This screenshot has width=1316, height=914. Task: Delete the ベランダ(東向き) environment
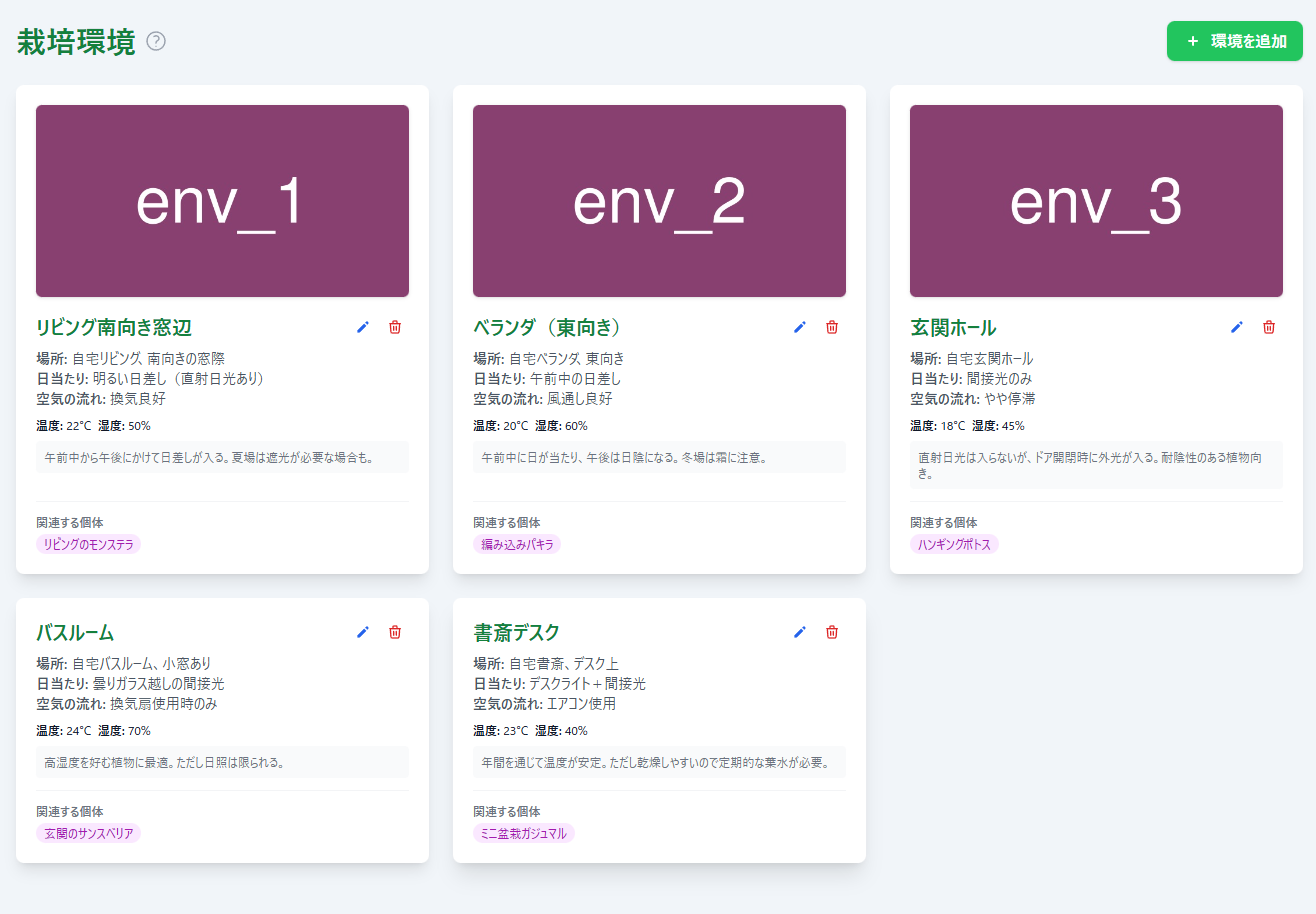(832, 327)
